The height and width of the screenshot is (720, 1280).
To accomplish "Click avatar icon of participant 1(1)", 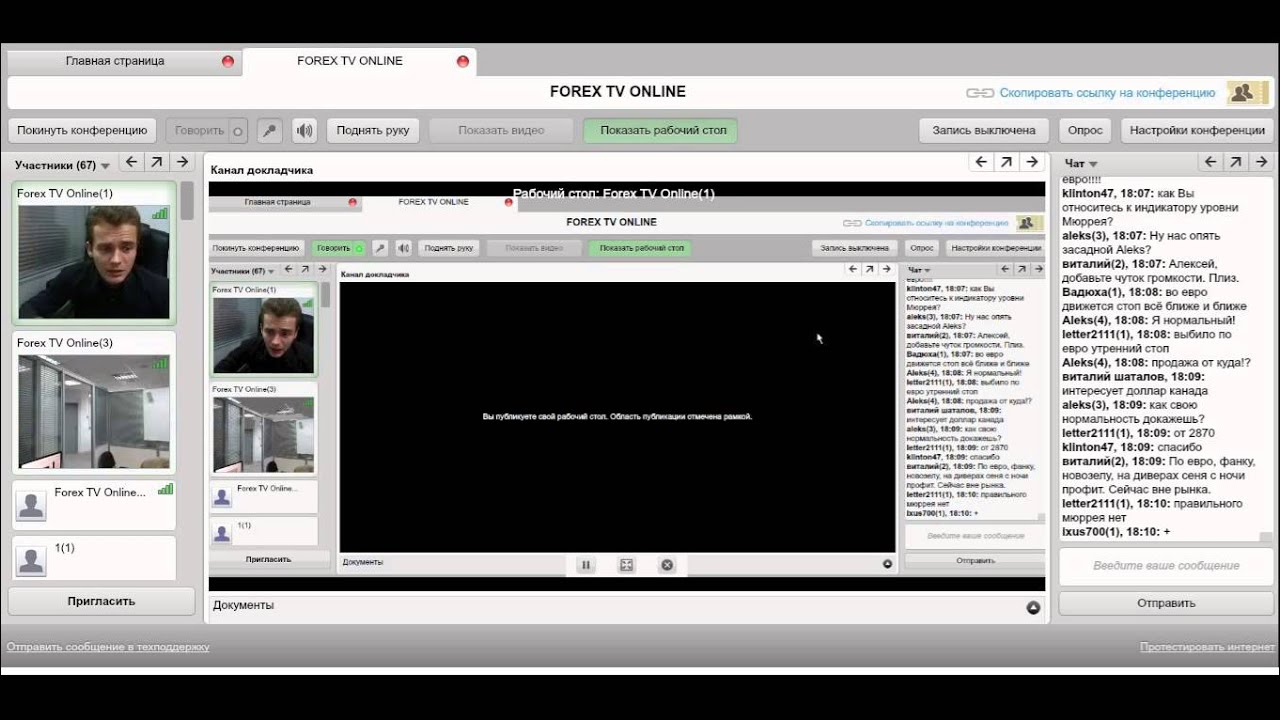I will pyautogui.click(x=31, y=560).
